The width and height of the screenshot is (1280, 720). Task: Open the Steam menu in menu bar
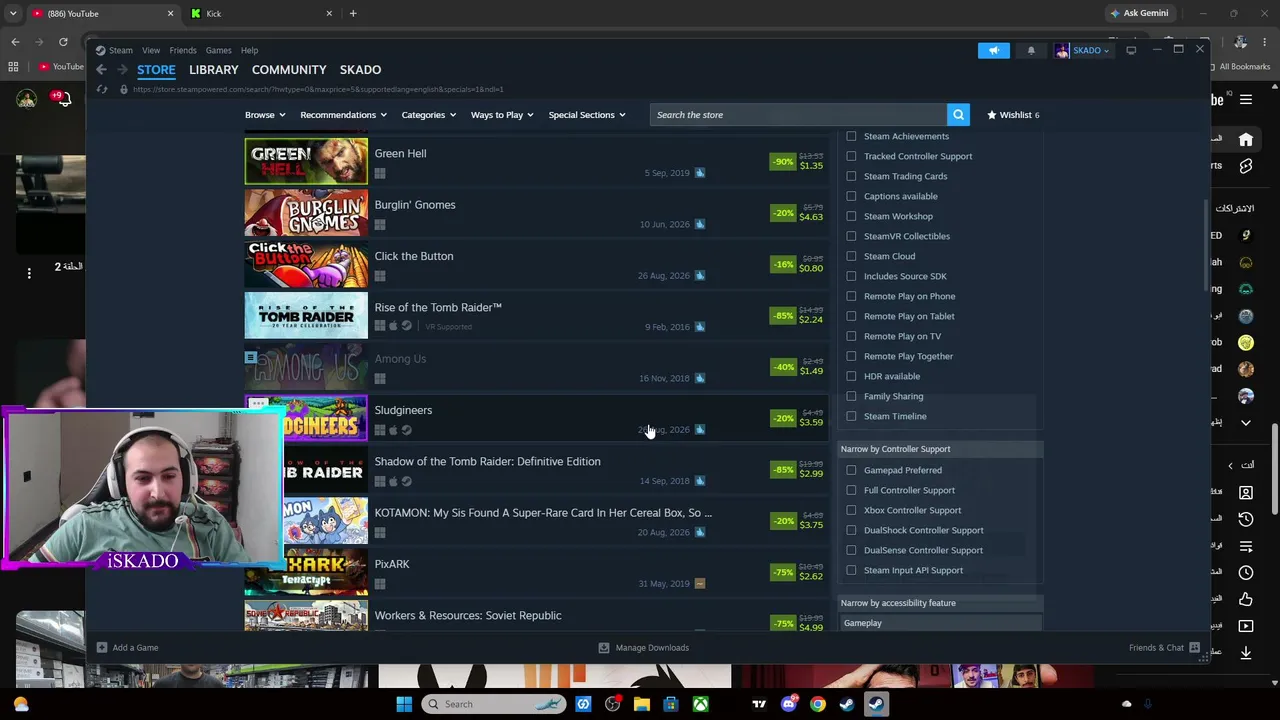121,50
